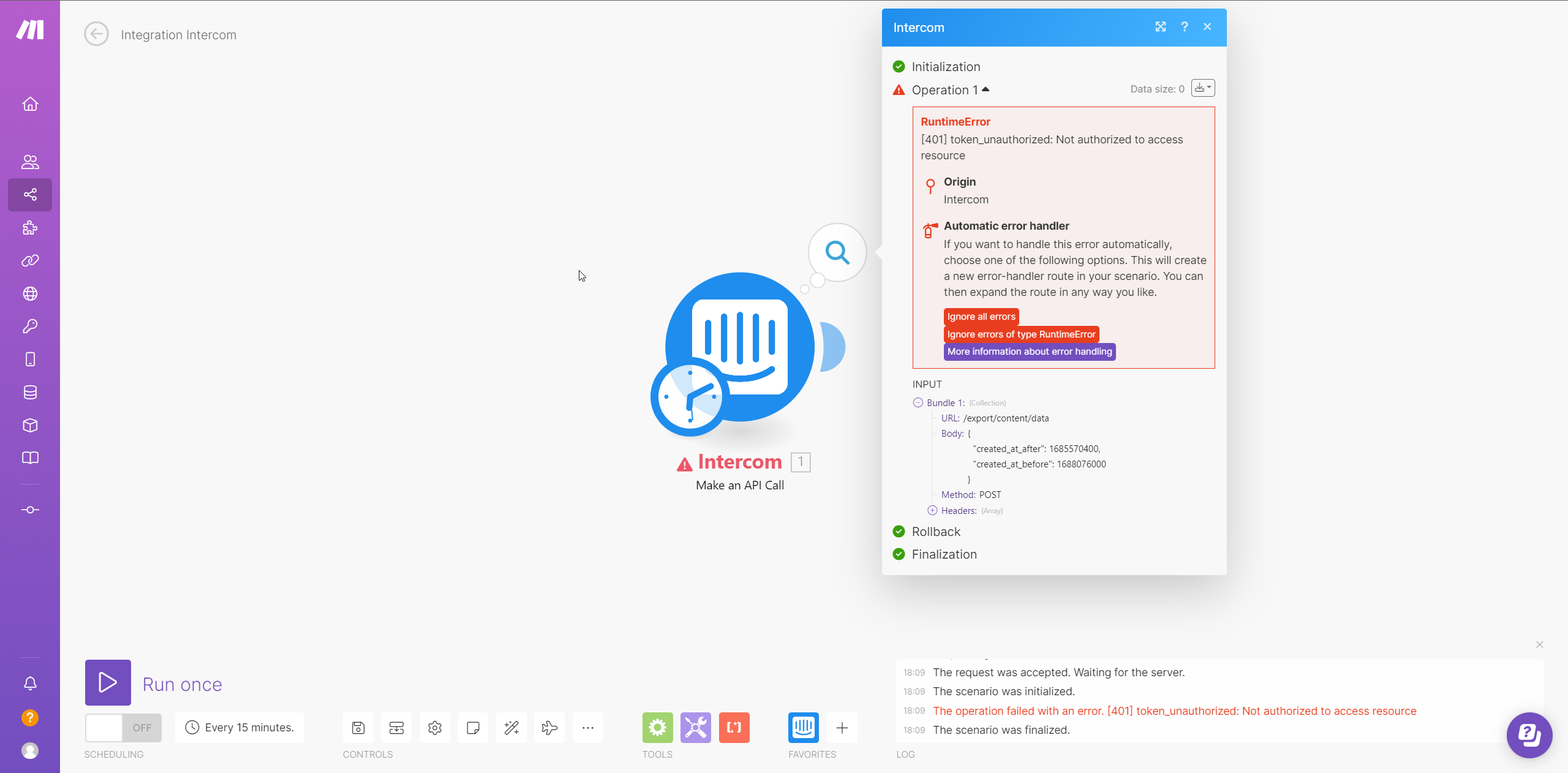Open Data stores database icon in sidebar
The height and width of the screenshot is (773, 1568).
[30, 393]
